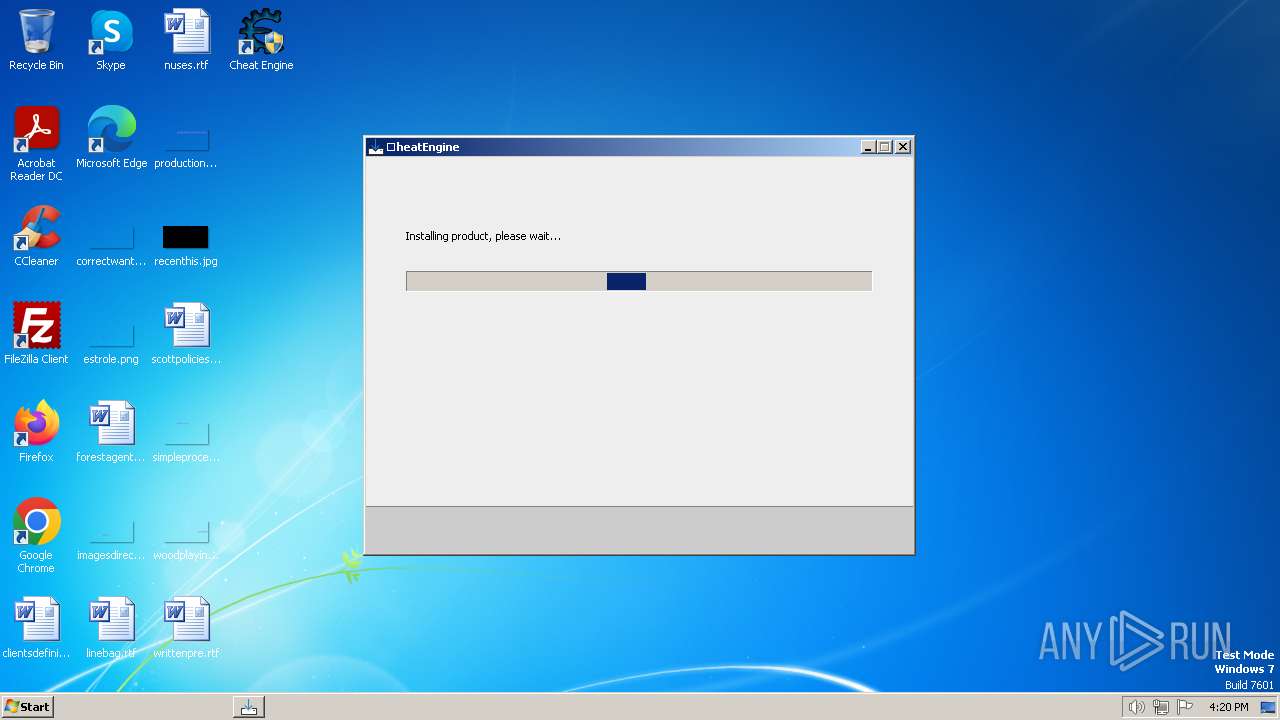Click the CheatEngine installer title bar text
1280x720 pixels.
coord(423,147)
